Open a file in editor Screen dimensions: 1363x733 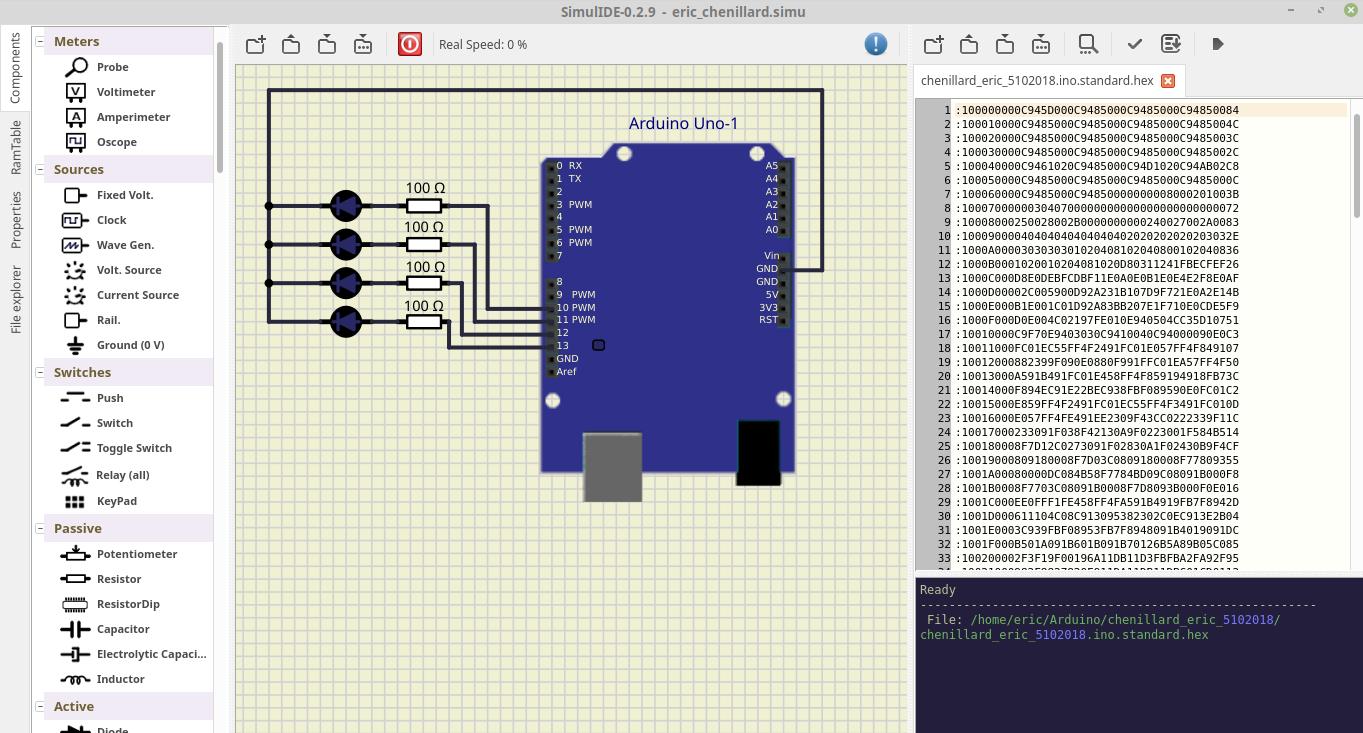coord(969,44)
